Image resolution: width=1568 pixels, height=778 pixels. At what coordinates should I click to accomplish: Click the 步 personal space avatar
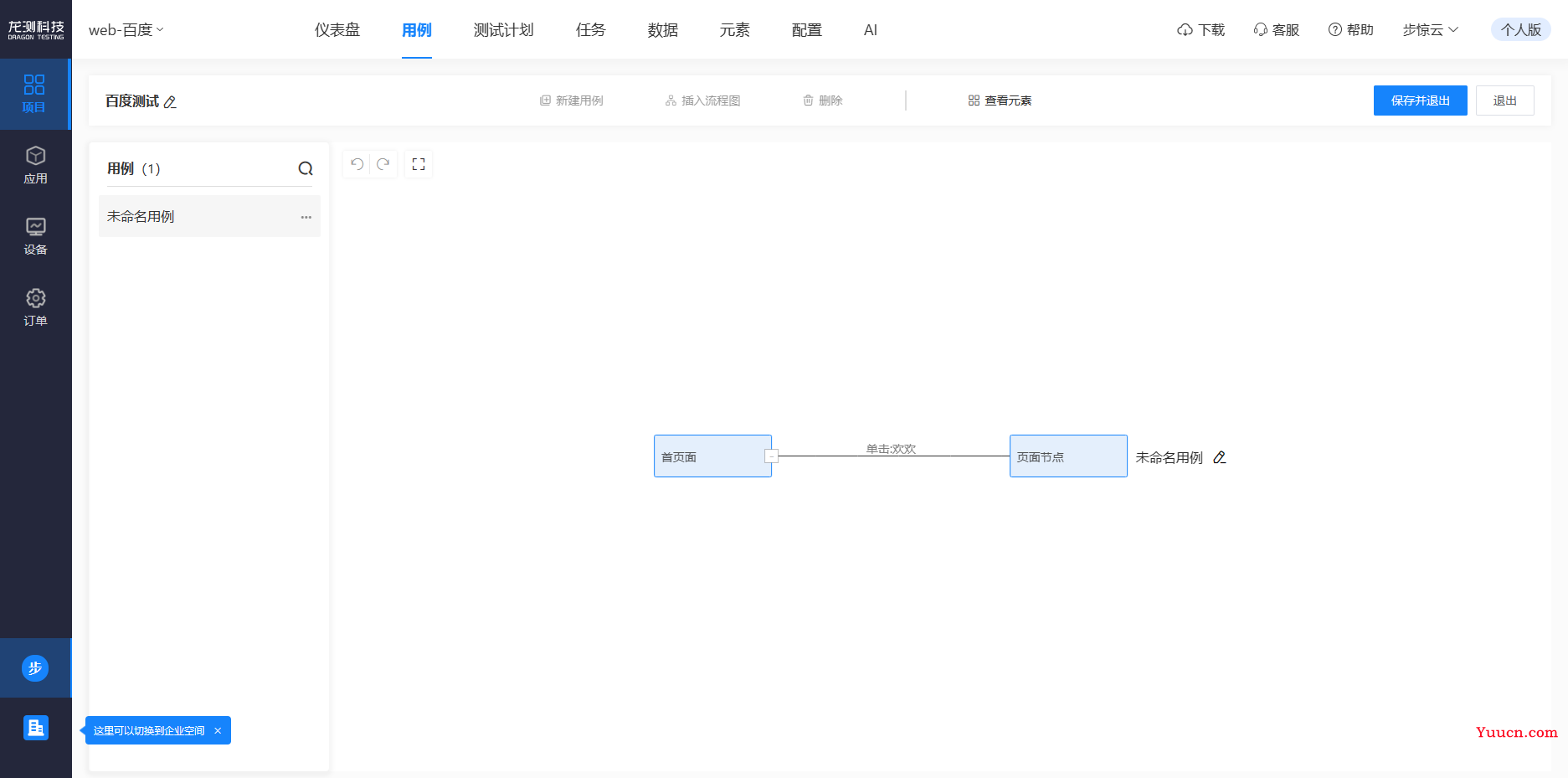tap(35, 668)
